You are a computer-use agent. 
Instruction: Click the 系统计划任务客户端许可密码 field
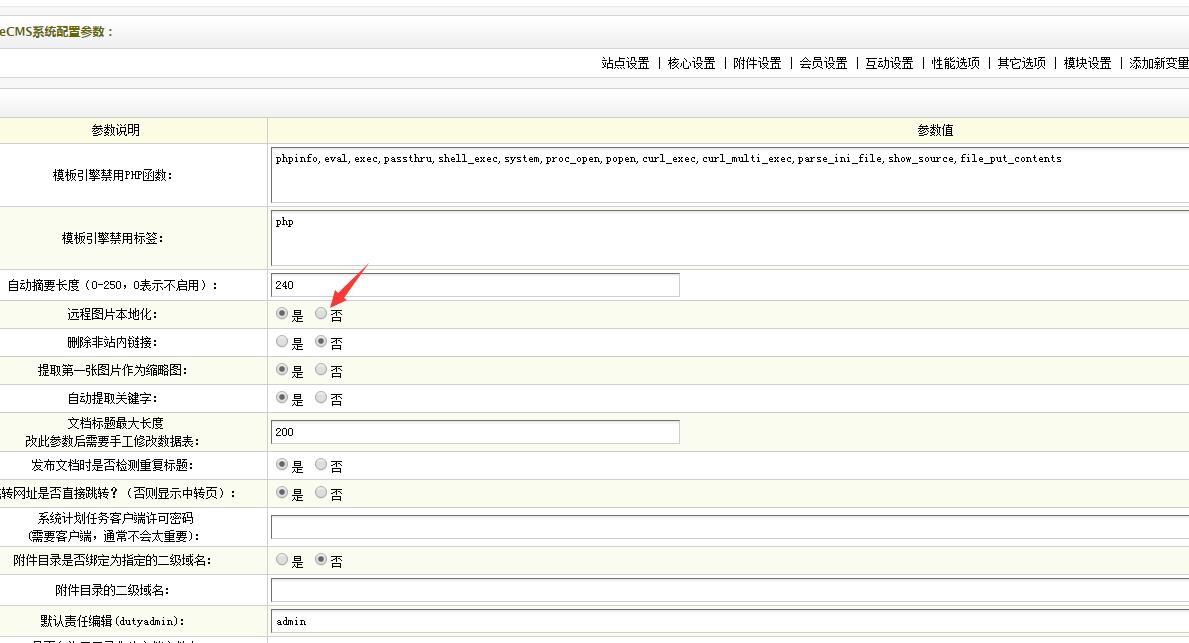point(600,527)
